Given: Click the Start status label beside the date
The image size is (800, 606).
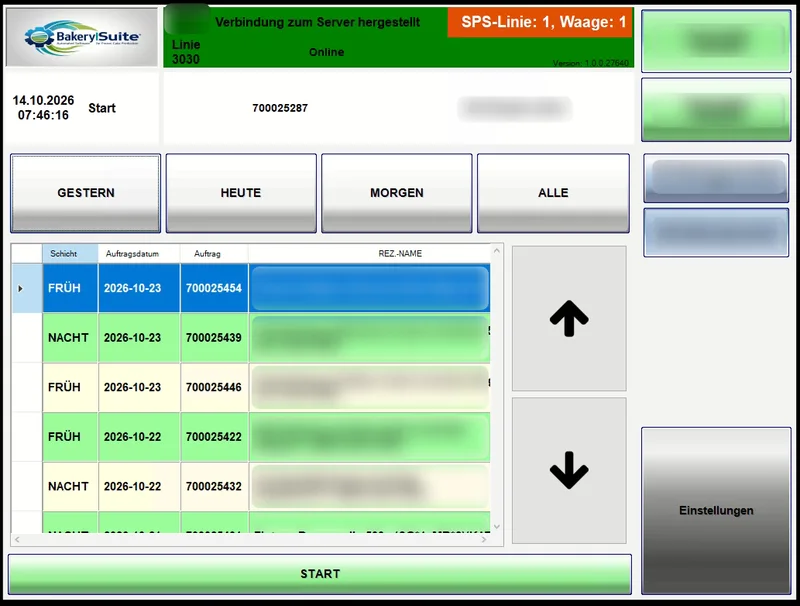Looking at the screenshot, I should pyautogui.click(x=102, y=108).
